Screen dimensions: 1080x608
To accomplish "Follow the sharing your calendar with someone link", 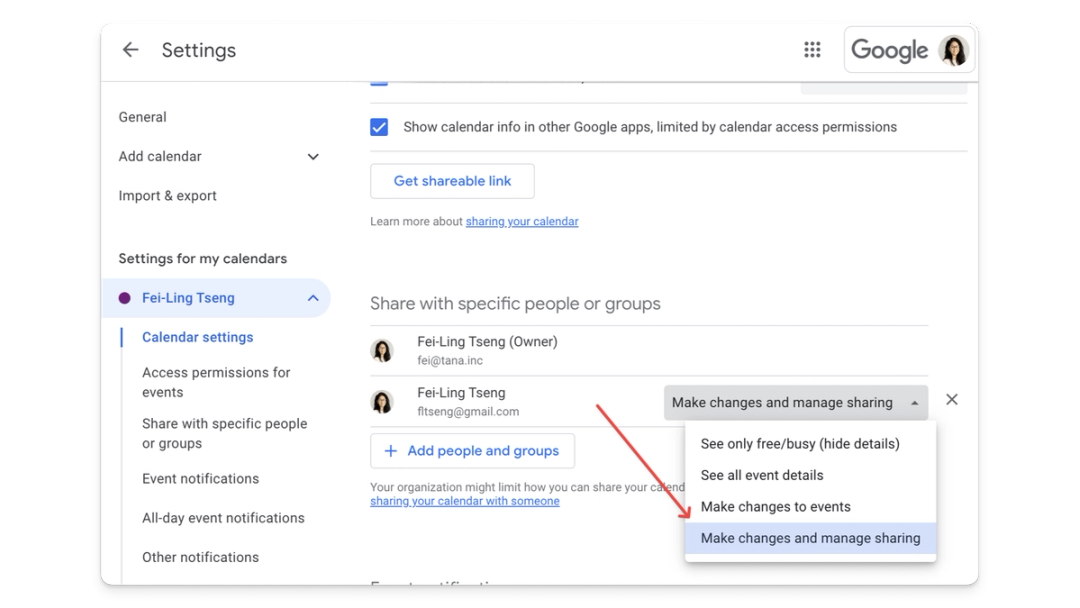I will (x=464, y=501).
